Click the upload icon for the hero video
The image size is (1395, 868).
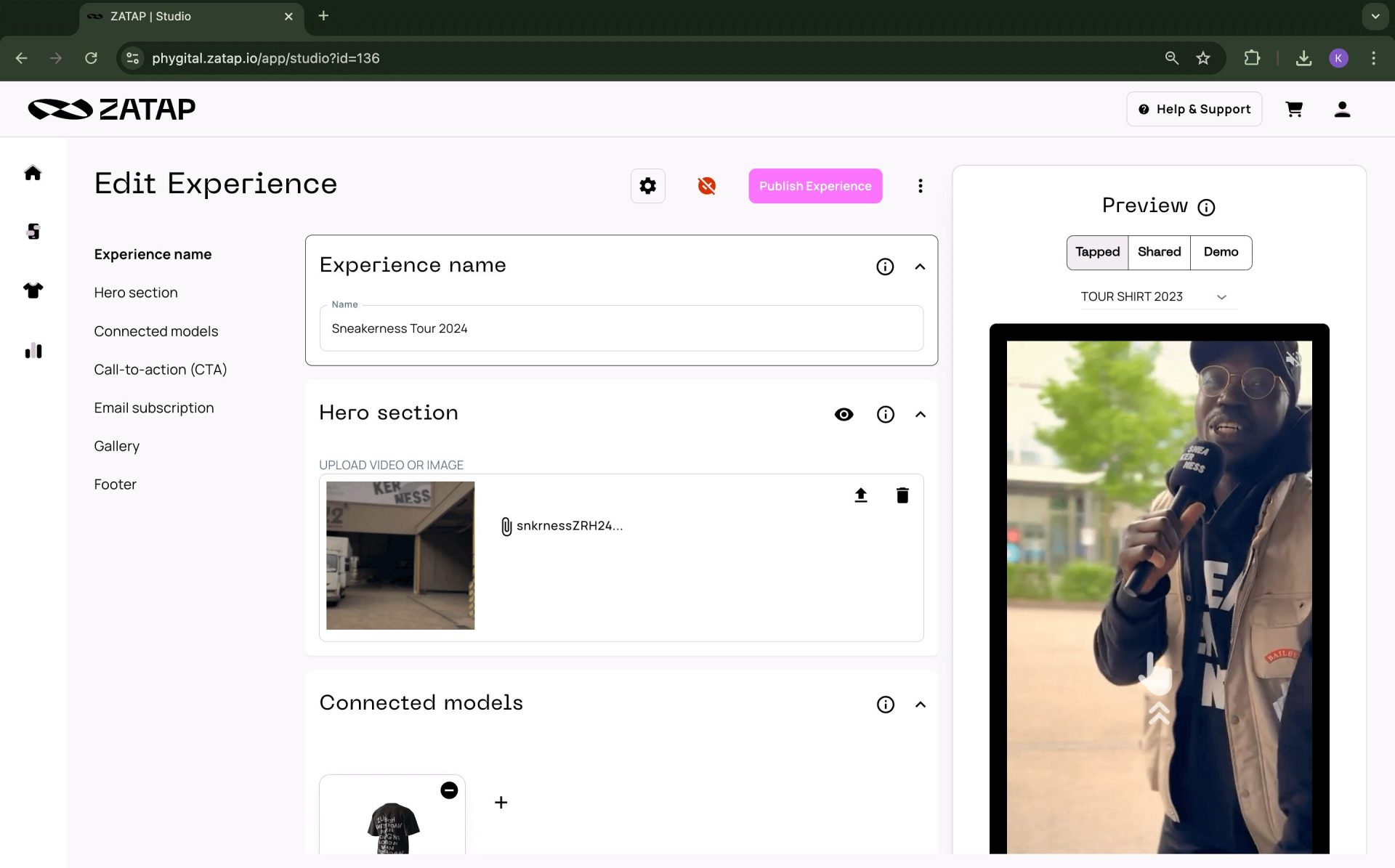click(860, 495)
